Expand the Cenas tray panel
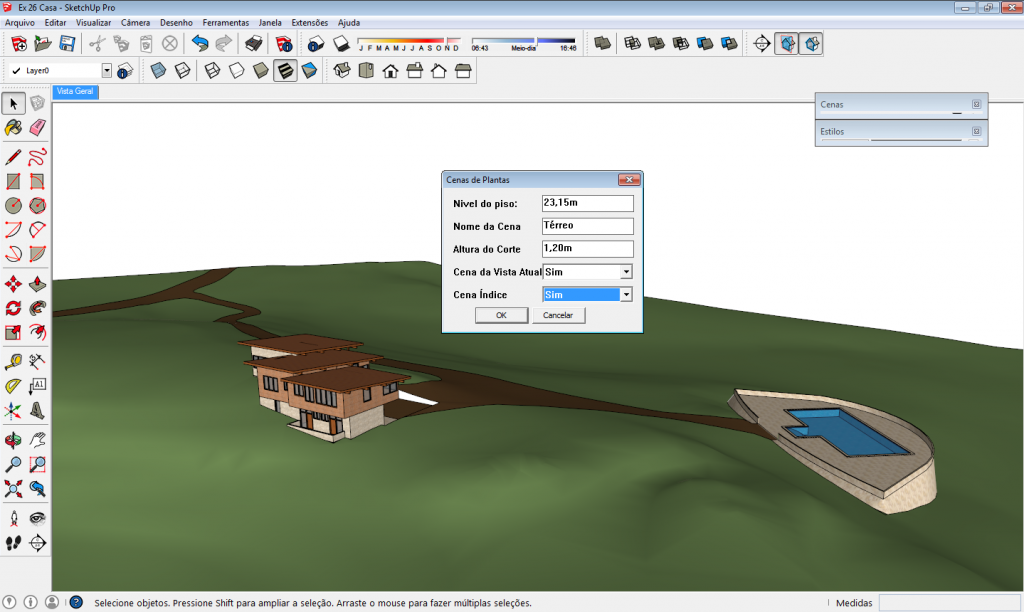Viewport: 1024px width, 612px height. 901,105
